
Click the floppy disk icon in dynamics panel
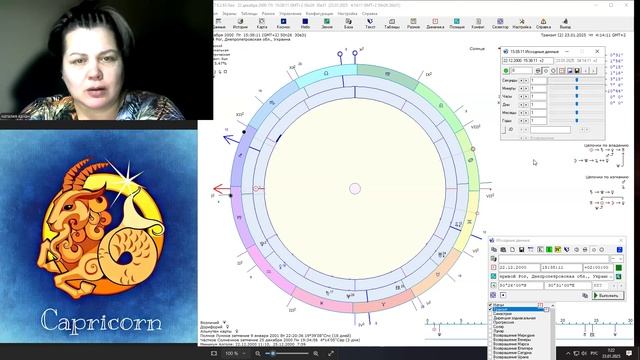577,71
